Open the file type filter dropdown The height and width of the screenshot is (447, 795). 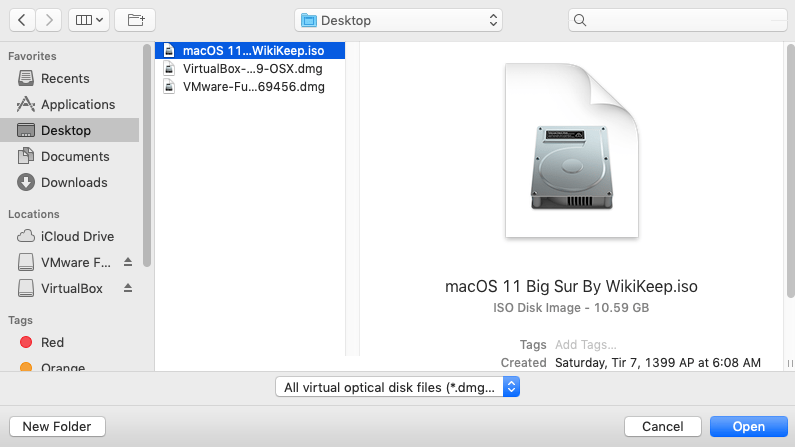click(x=398, y=387)
